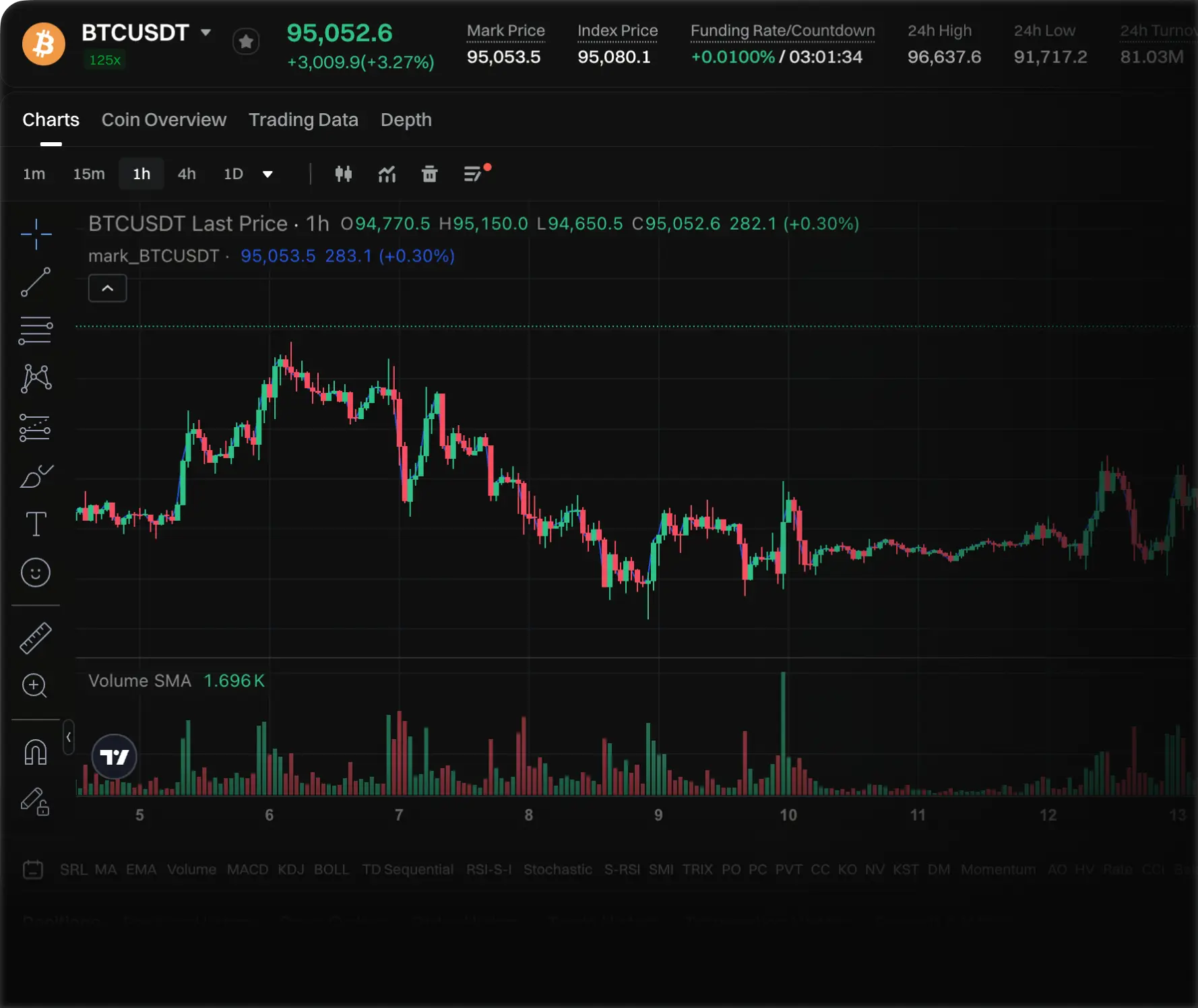Select the text annotation tool
Viewport: 1198px width, 1008px height.
pos(36,524)
